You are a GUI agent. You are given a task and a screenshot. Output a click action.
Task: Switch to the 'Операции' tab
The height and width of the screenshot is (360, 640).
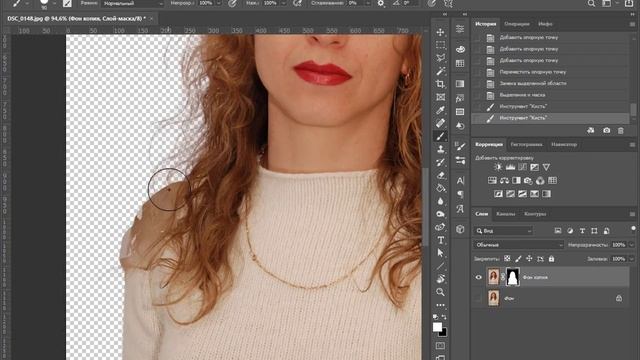[x=517, y=24]
